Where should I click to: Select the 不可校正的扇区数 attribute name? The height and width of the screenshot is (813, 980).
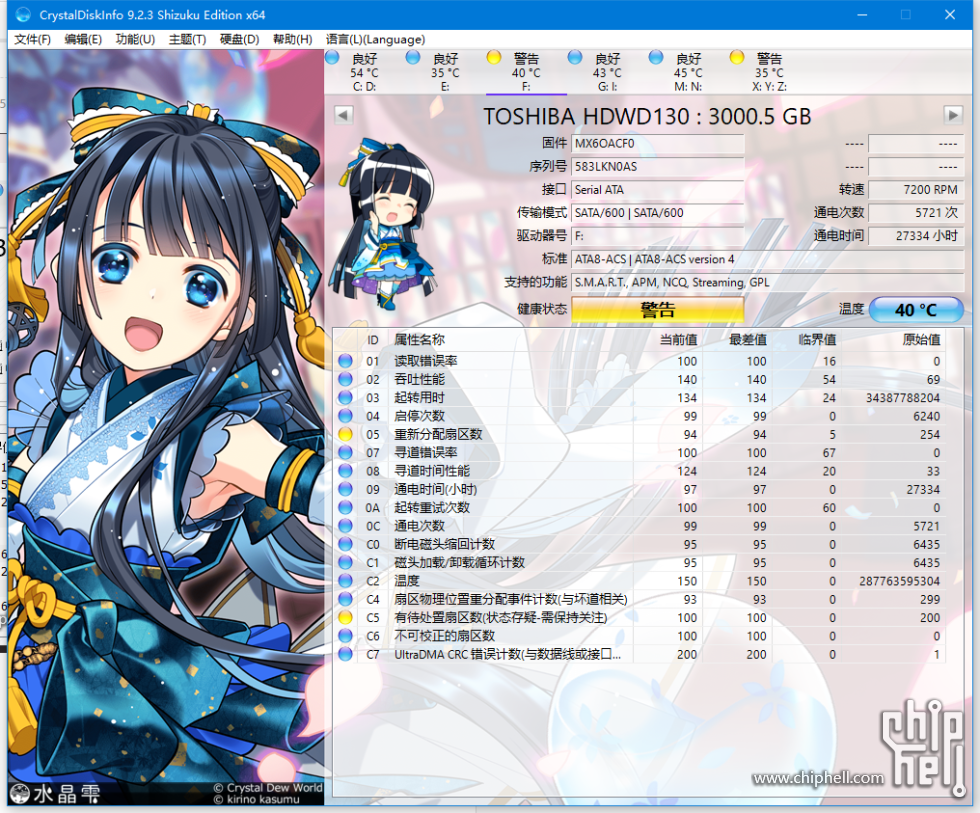[444, 636]
